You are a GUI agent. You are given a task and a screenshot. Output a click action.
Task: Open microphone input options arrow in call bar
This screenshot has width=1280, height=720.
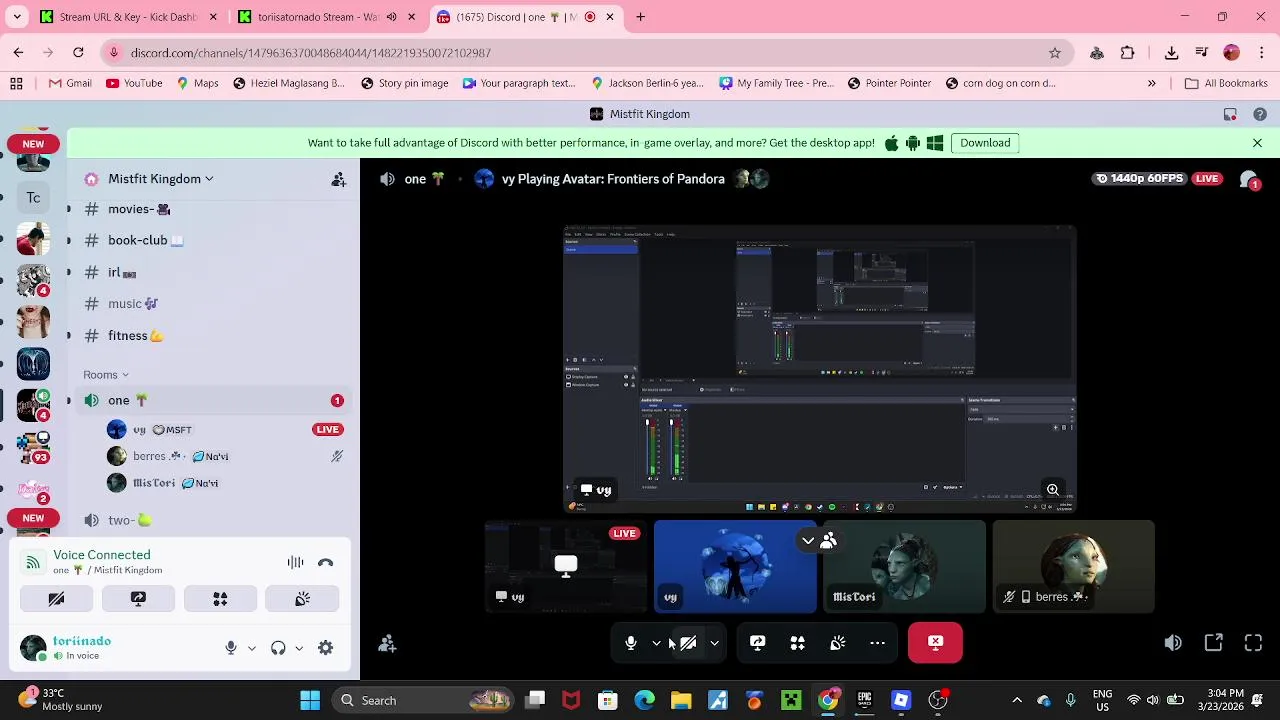coord(656,643)
